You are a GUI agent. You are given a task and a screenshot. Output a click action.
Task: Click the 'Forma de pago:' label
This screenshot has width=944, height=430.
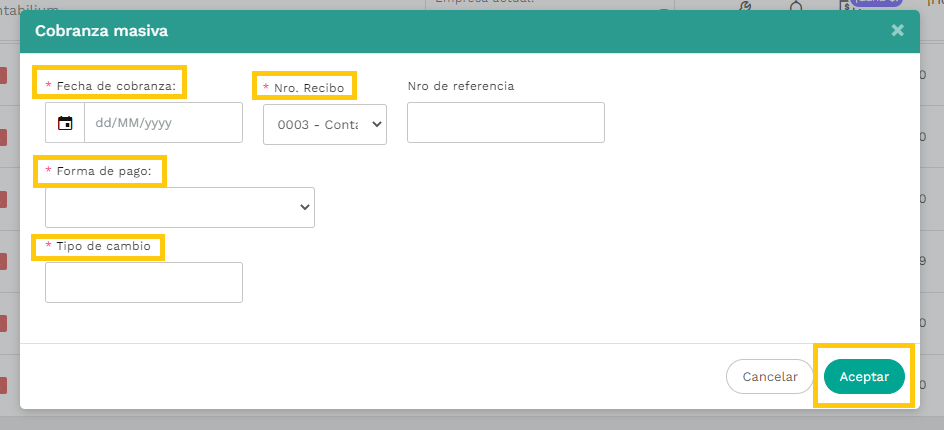tap(104, 171)
